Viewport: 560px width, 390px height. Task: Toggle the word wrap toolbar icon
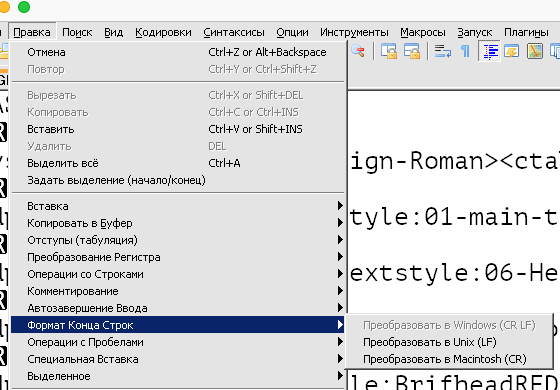[x=442, y=51]
